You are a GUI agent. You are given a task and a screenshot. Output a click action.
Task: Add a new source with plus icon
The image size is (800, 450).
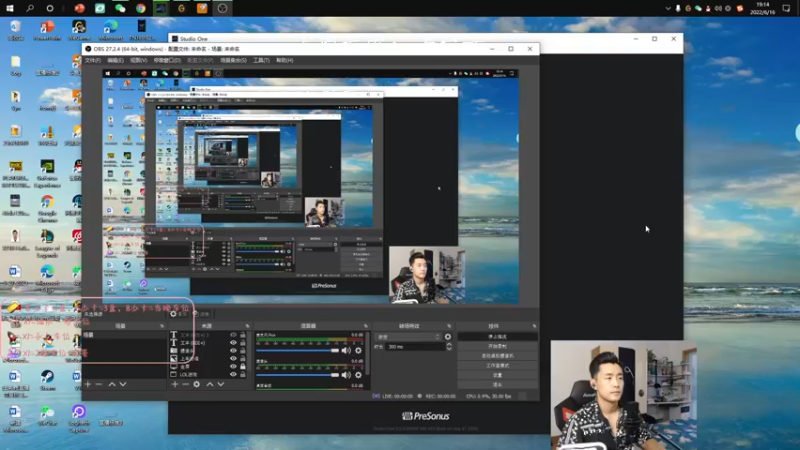point(175,384)
